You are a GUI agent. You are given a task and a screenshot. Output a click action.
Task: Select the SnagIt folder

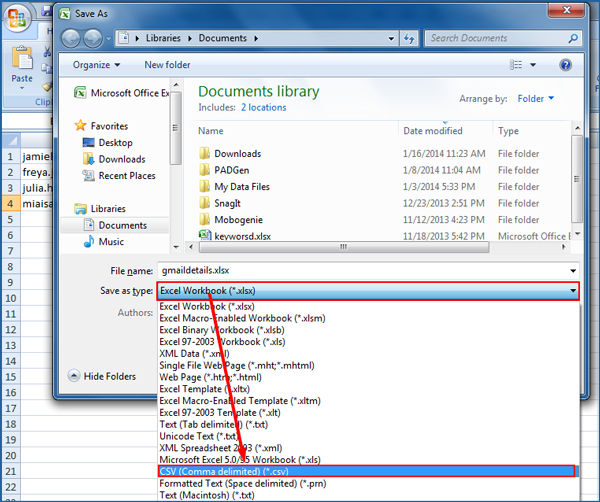point(227,203)
